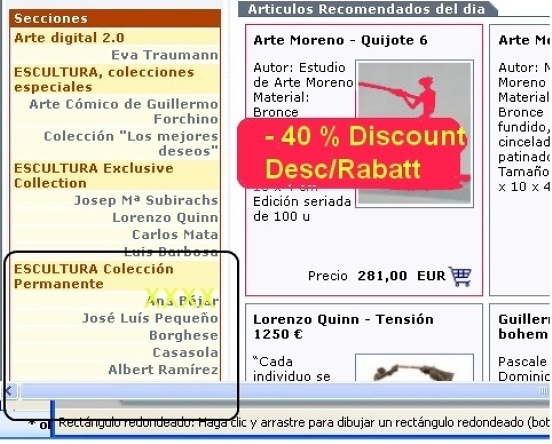Select José Luís Pequeño in the sidebar

click(150, 318)
